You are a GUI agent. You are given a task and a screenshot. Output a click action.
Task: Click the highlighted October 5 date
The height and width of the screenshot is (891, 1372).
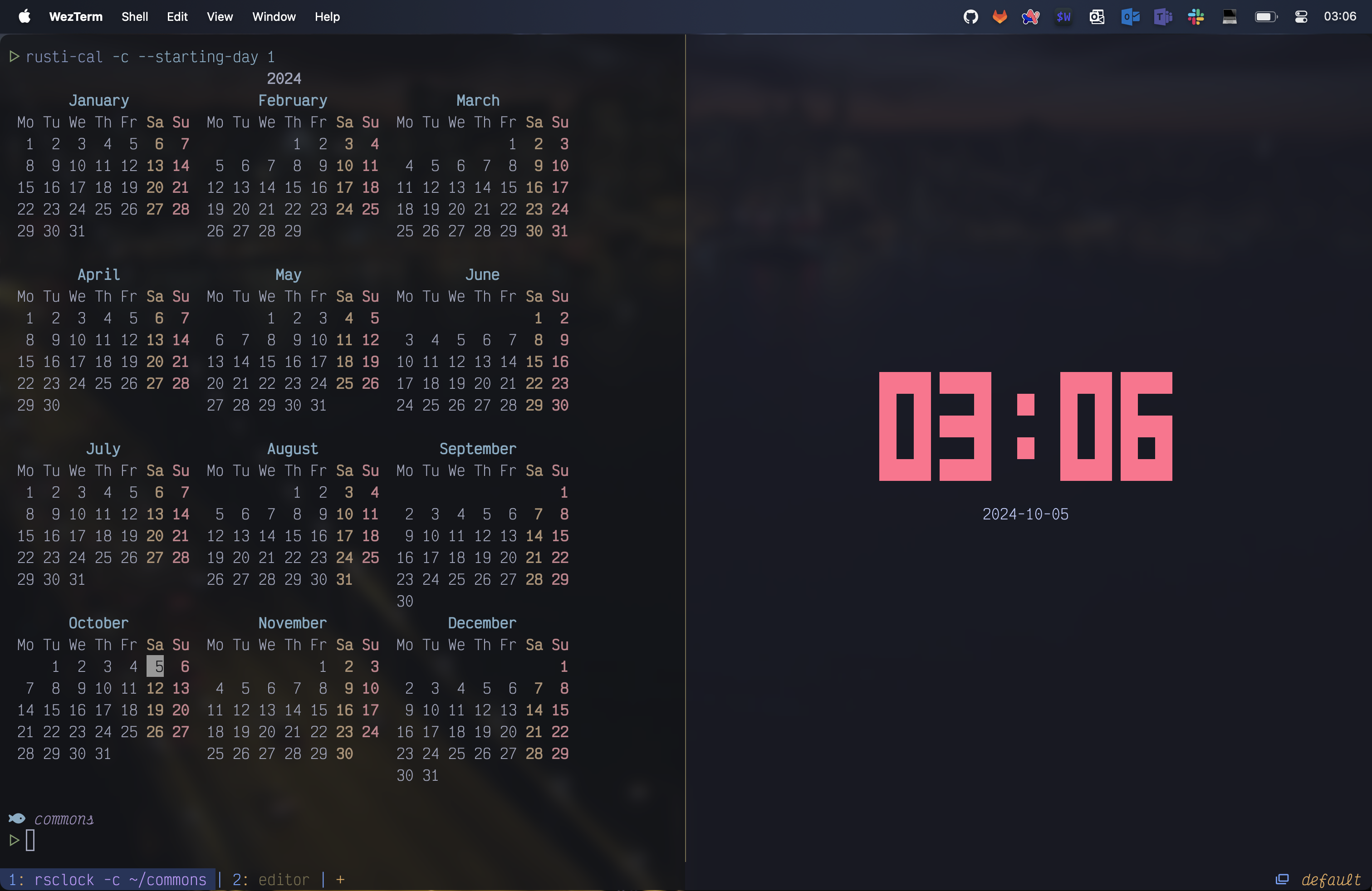tap(156, 666)
